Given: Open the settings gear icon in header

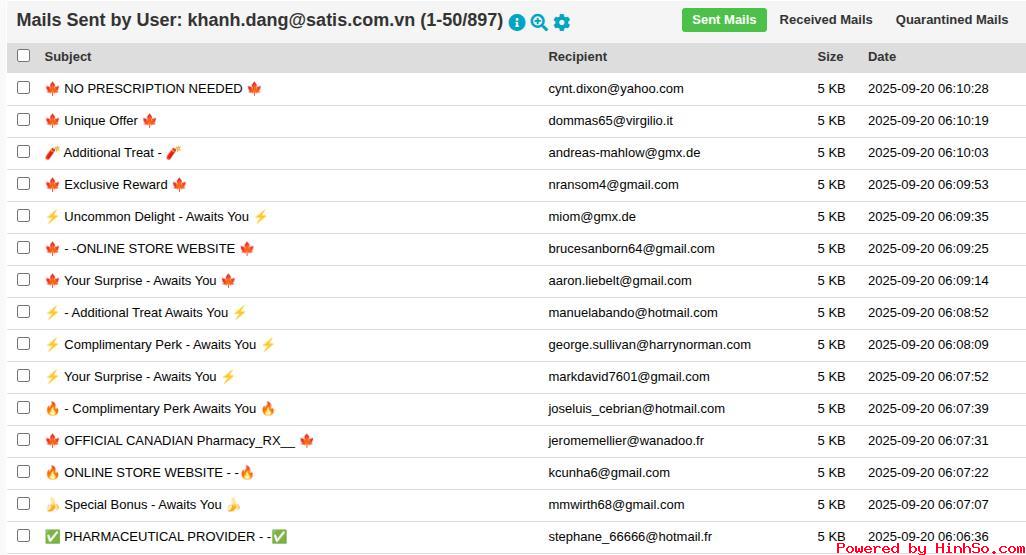Looking at the screenshot, I should point(561,22).
